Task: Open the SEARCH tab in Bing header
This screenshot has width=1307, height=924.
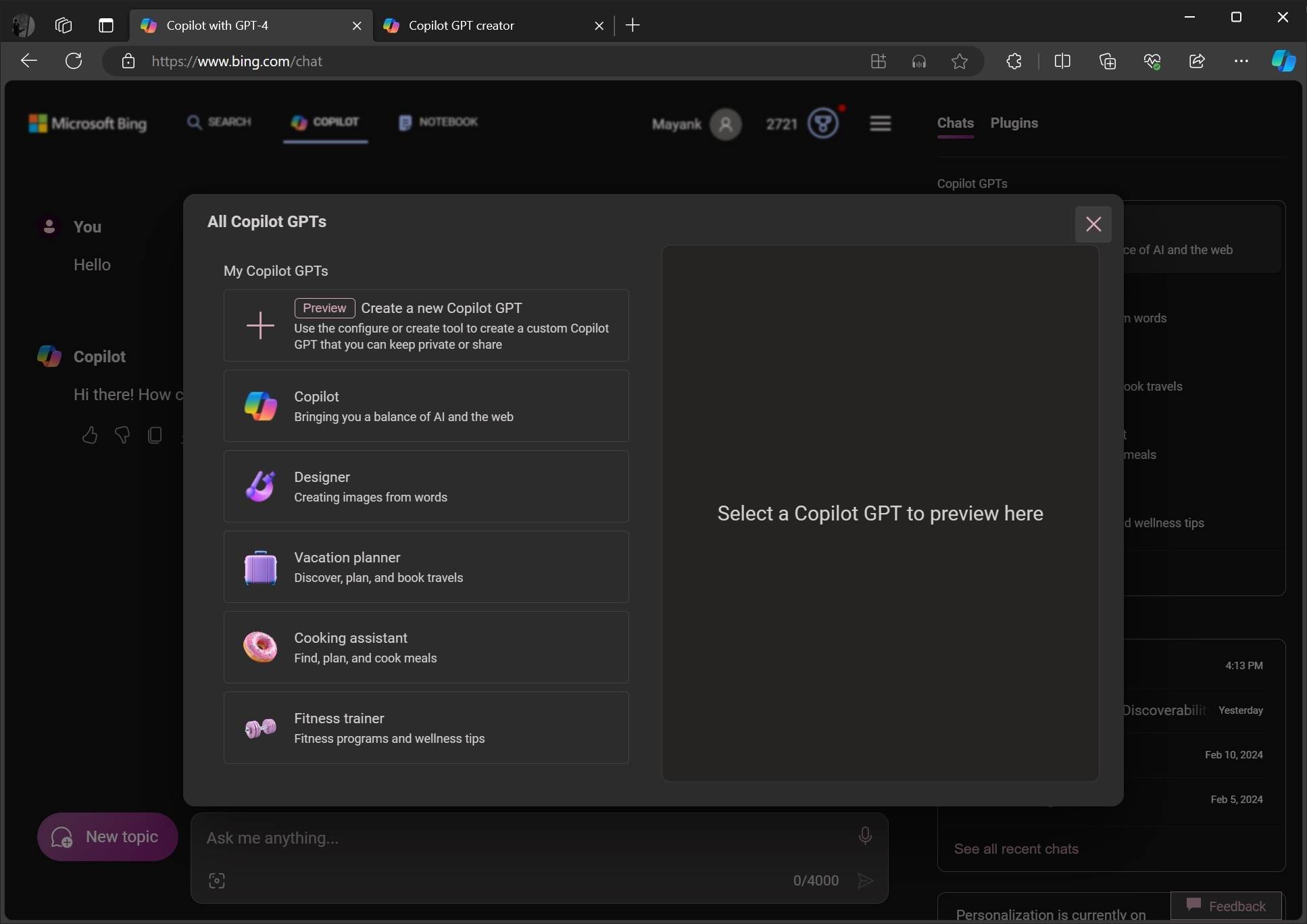Action: click(219, 122)
